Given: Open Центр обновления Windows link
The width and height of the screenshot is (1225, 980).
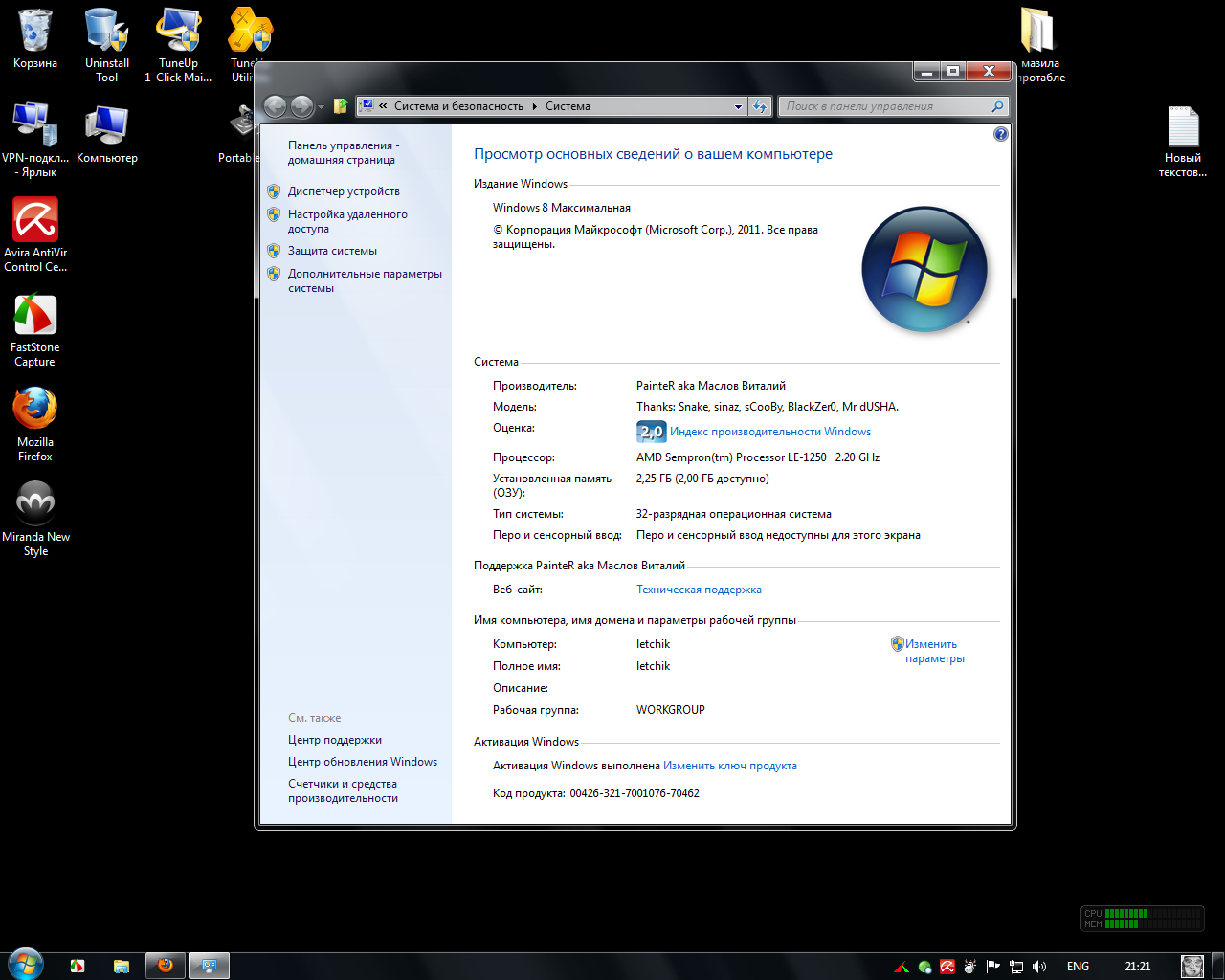Looking at the screenshot, I should [363, 762].
